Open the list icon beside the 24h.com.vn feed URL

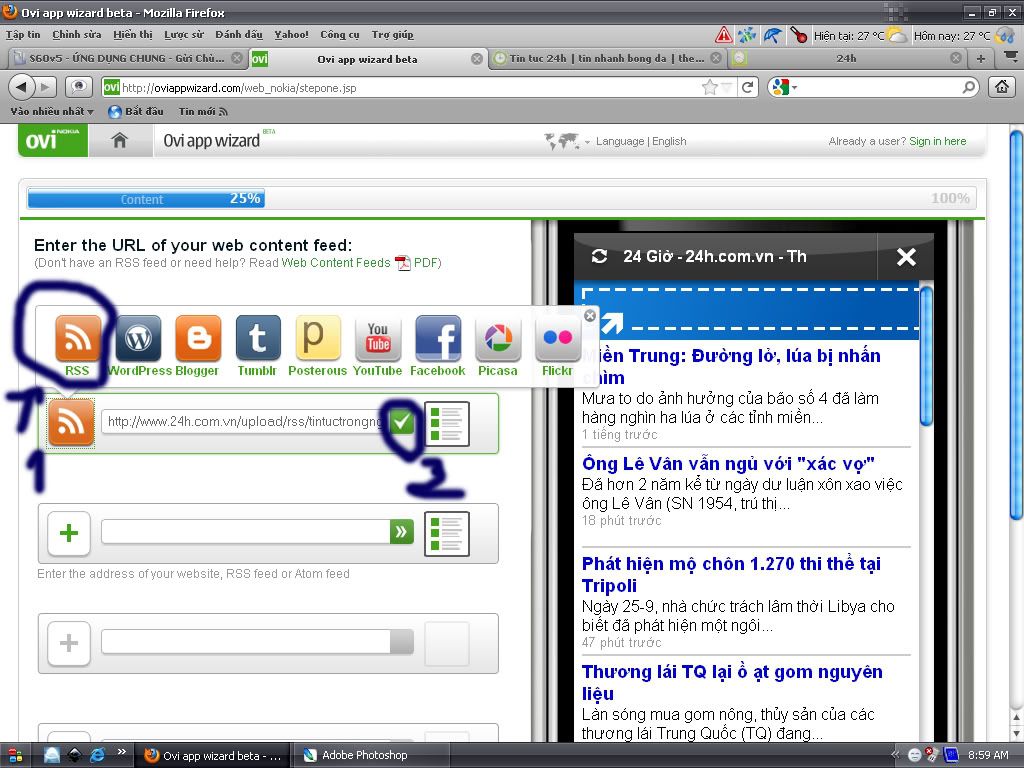447,423
